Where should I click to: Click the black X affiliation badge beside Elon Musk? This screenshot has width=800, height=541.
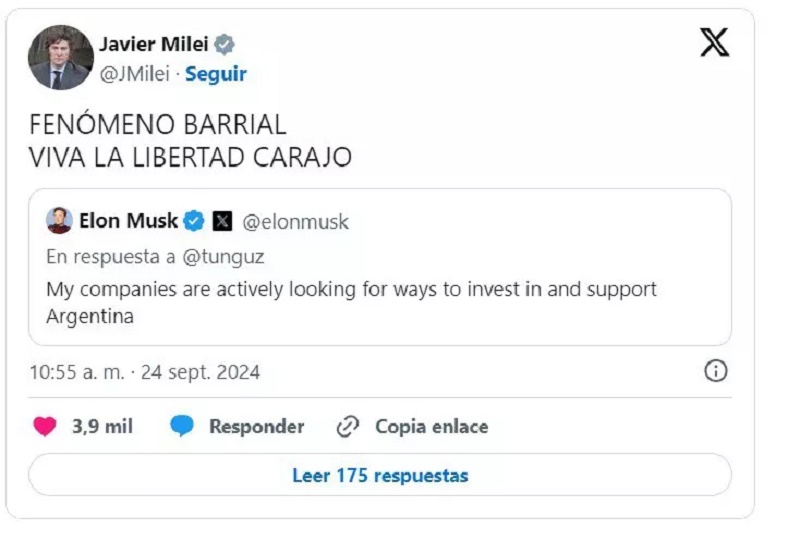pyautogui.click(x=222, y=221)
